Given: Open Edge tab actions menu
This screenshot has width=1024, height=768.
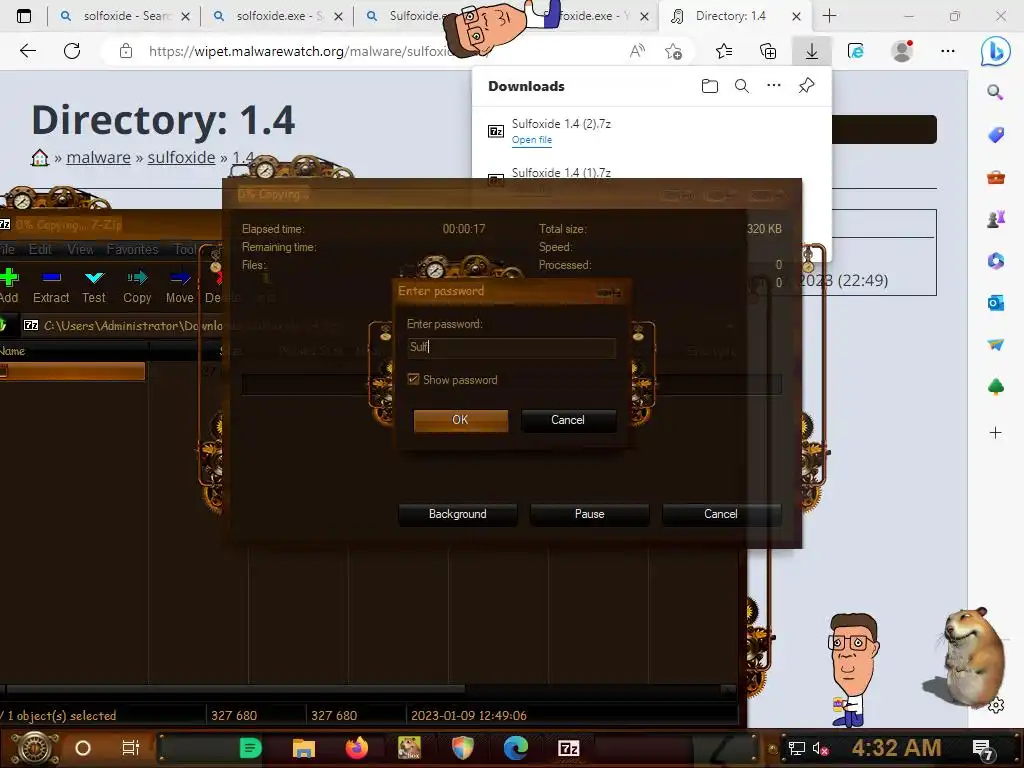Looking at the screenshot, I should coord(24,16).
